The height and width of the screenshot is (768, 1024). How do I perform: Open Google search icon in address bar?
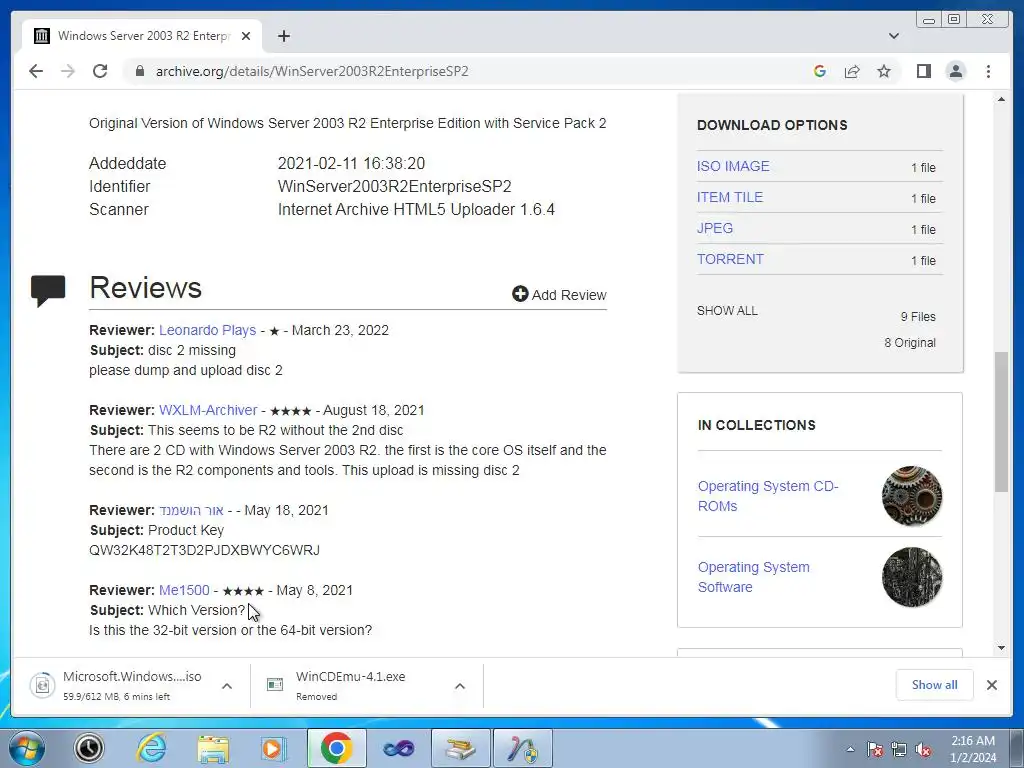tap(820, 71)
